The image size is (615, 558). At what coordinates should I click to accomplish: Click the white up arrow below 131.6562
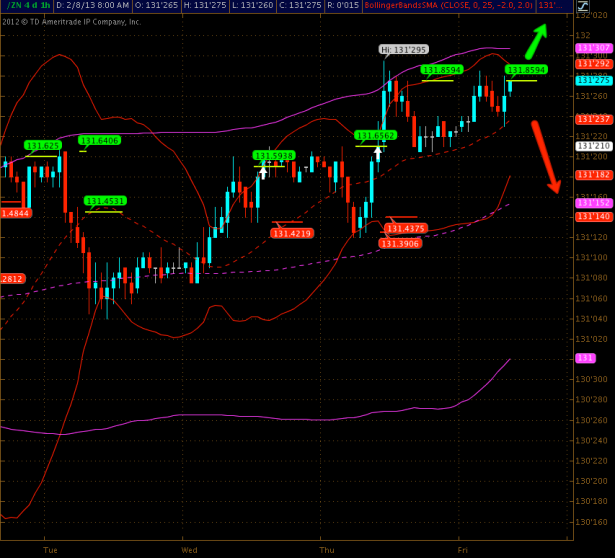[x=378, y=151]
